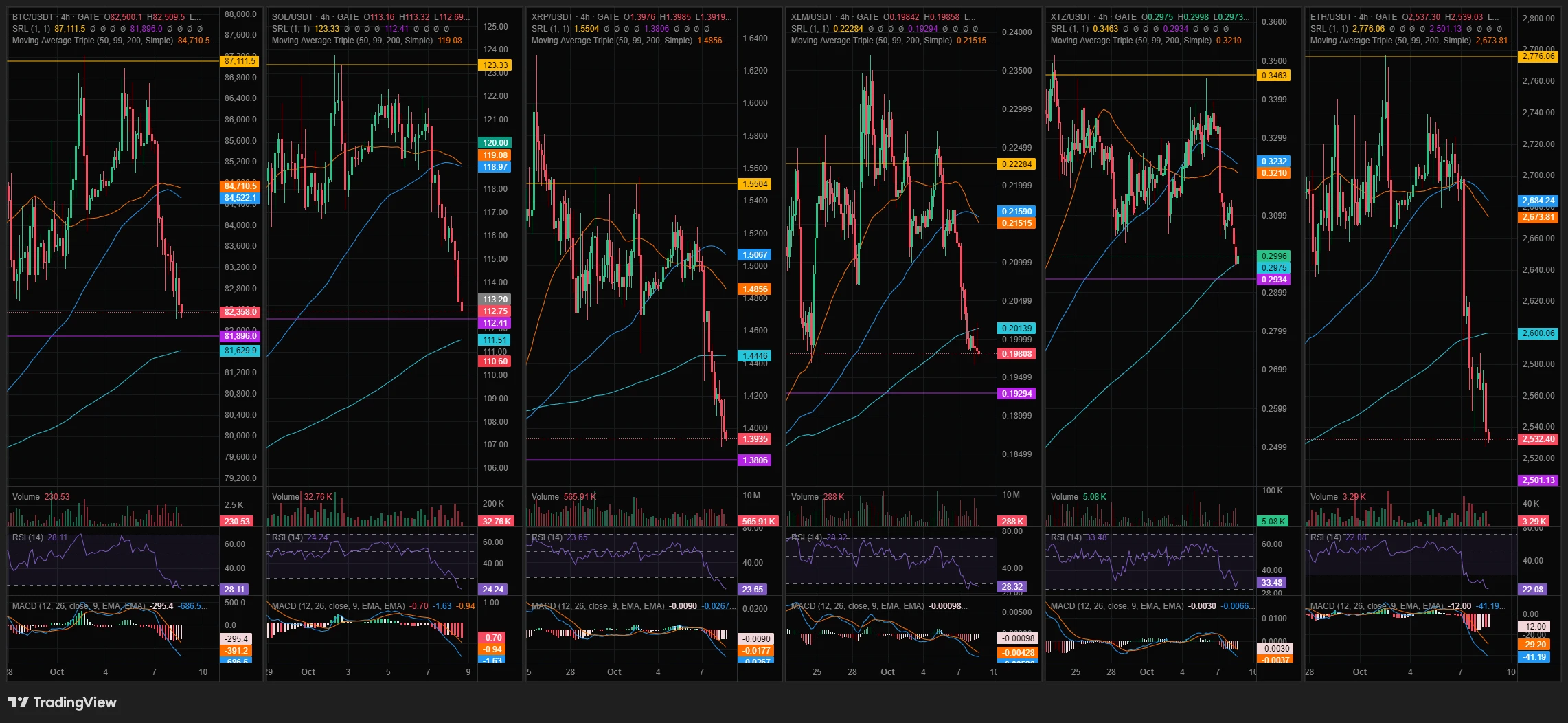Viewport: 1568px width, 723px height.
Task: Click the red 1.3935 current price label
Action: click(x=754, y=439)
